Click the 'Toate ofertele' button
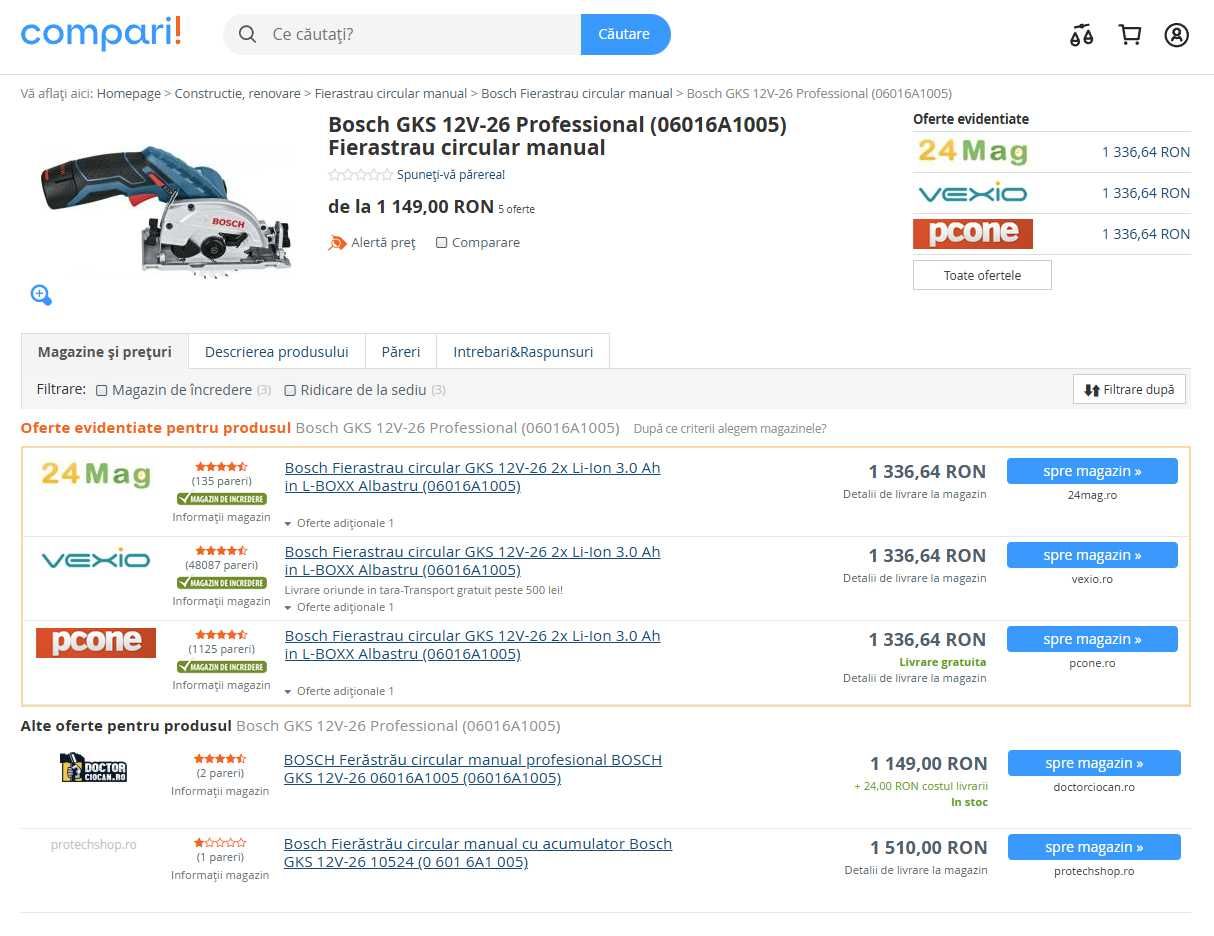 (982, 275)
